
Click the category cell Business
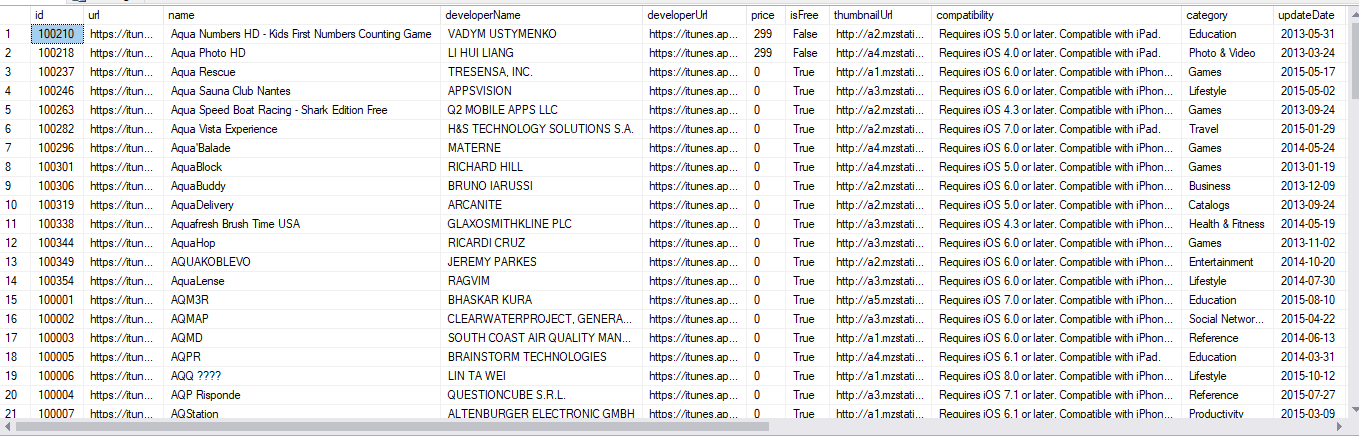[x=1228, y=186]
